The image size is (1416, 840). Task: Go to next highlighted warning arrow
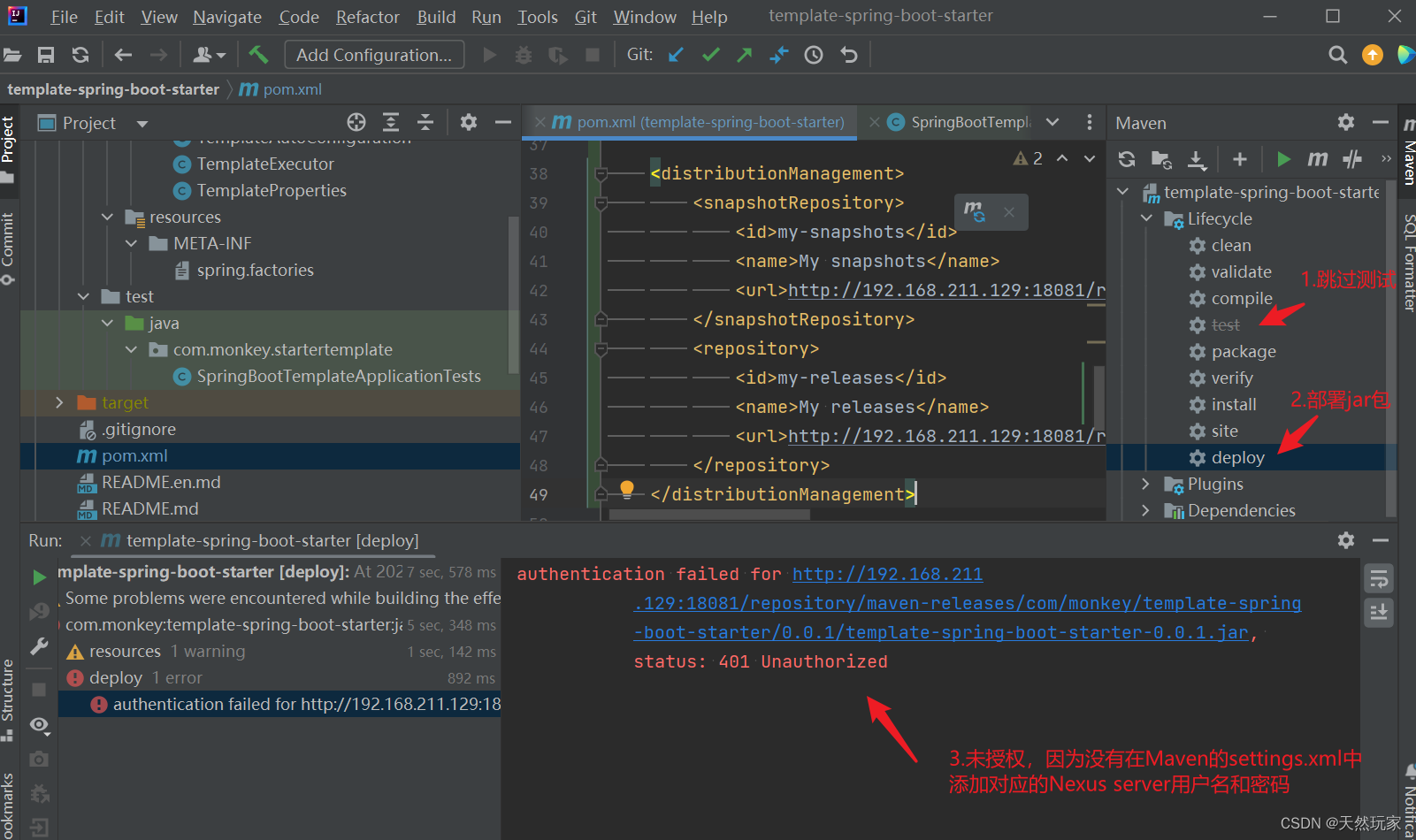pos(1090,158)
